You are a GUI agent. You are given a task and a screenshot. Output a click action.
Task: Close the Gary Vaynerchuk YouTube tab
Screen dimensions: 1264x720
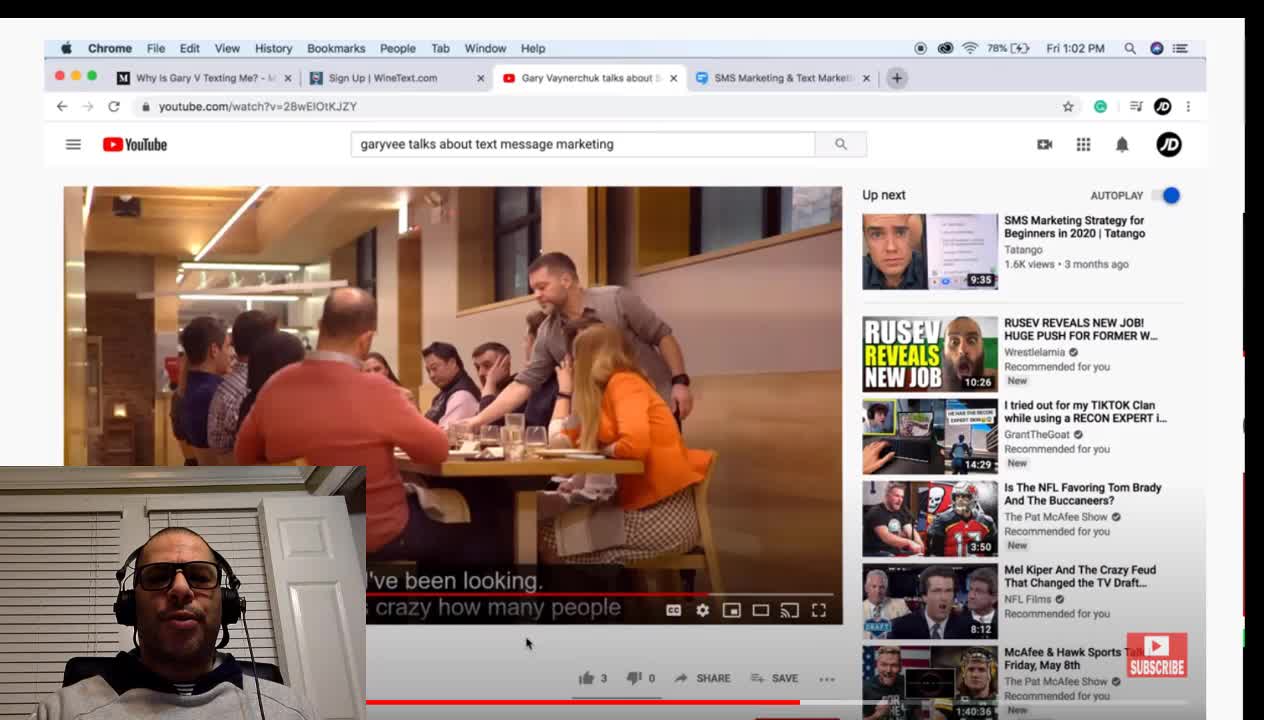coord(673,78)
